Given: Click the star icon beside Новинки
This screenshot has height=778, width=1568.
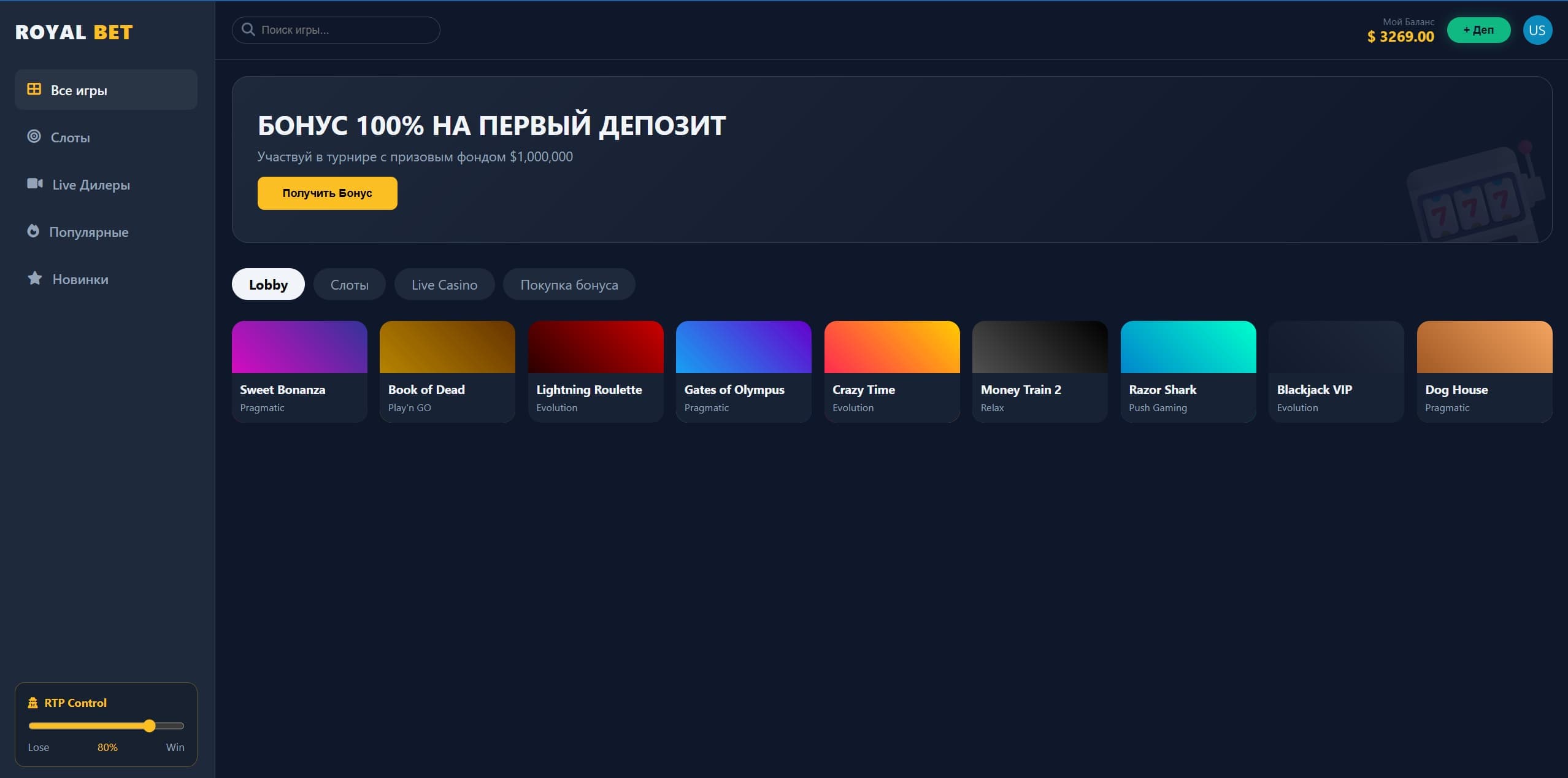Looking at the screenshot, I should point(35,278).
